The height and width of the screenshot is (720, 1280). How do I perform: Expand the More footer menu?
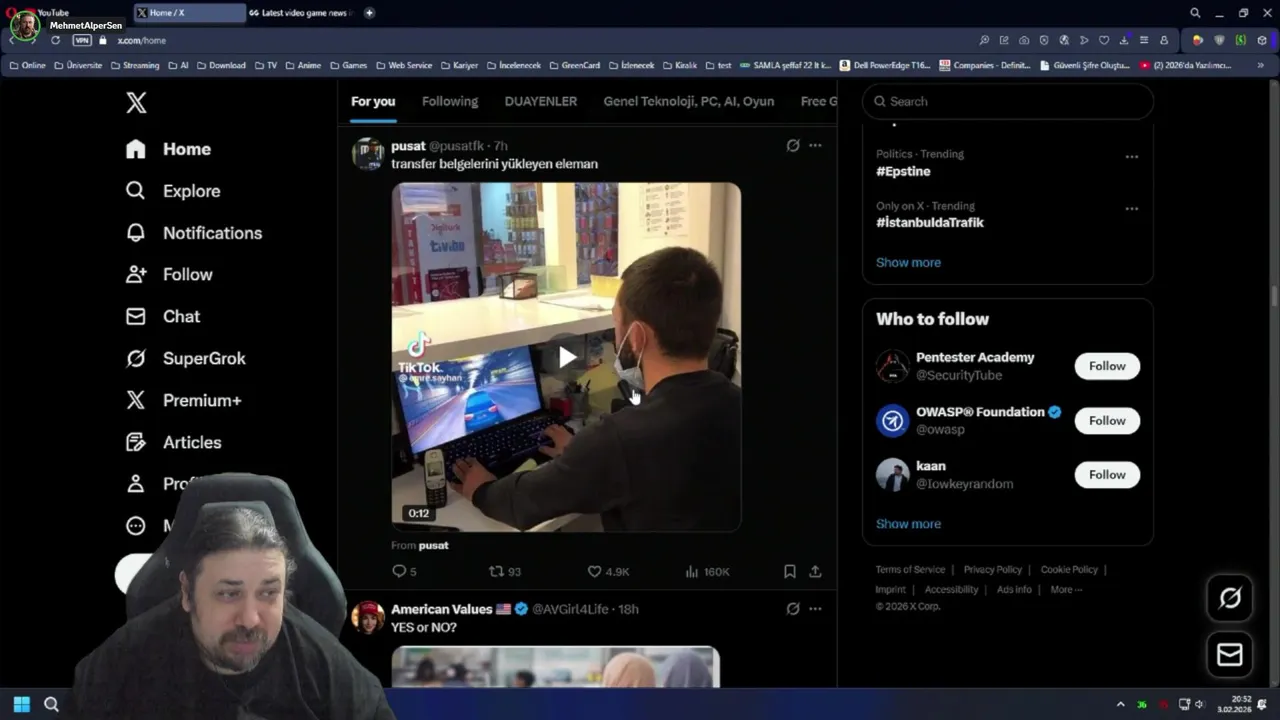[1066, 590]
